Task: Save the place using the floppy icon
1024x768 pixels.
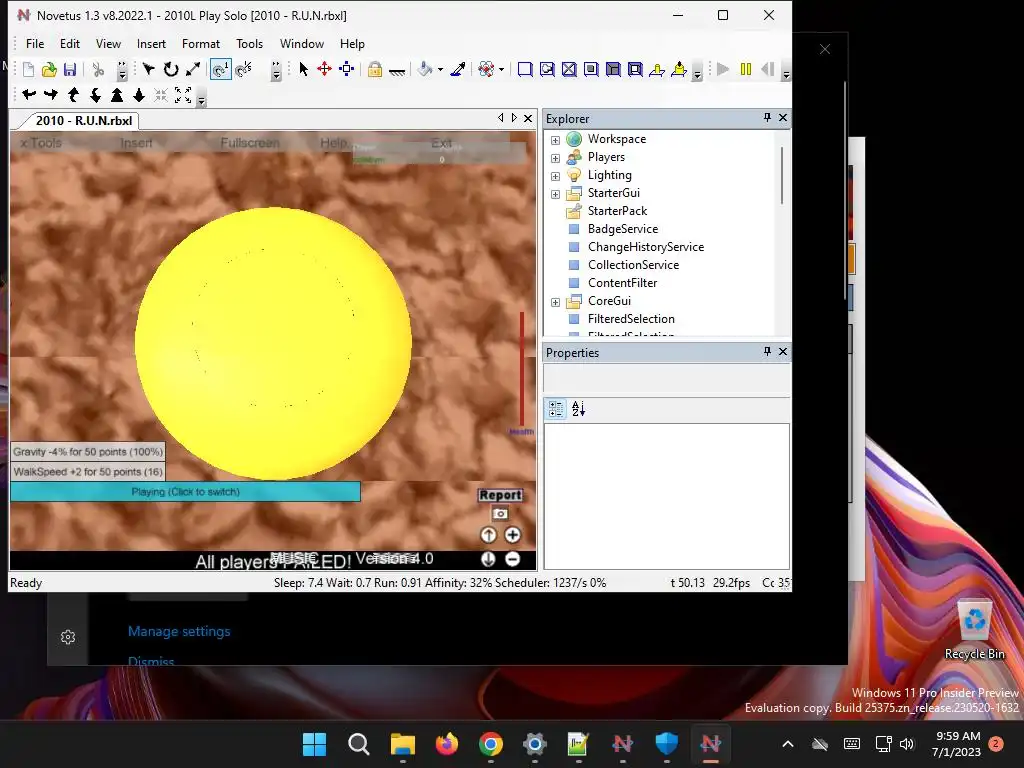Action: tap(70, 69)
